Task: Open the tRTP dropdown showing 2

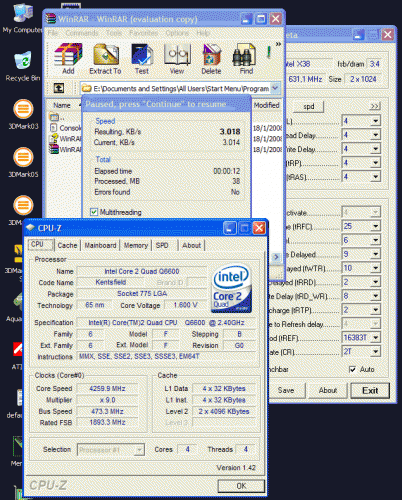Action: [375, 310]
